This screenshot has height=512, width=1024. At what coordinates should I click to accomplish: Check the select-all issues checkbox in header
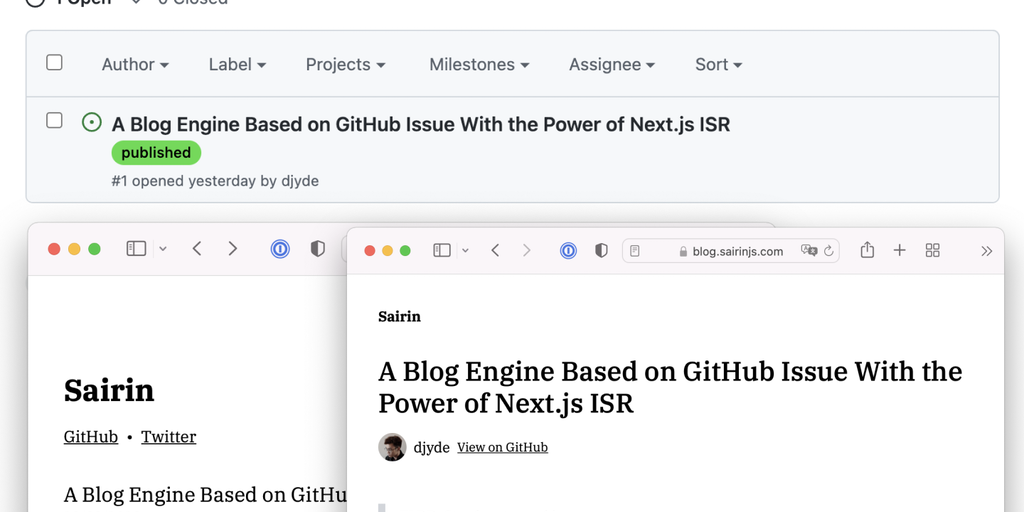(54, 63)
